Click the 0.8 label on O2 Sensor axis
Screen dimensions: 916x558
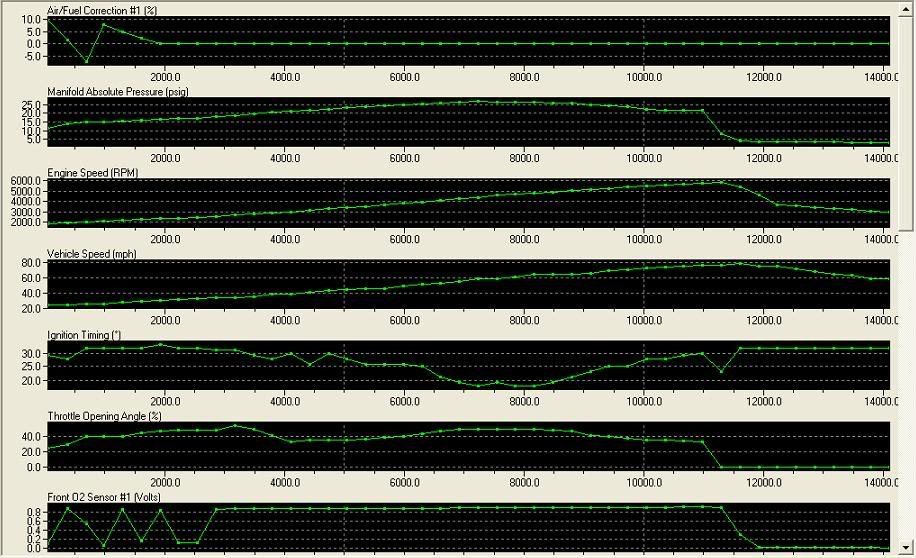pos(34,512)
